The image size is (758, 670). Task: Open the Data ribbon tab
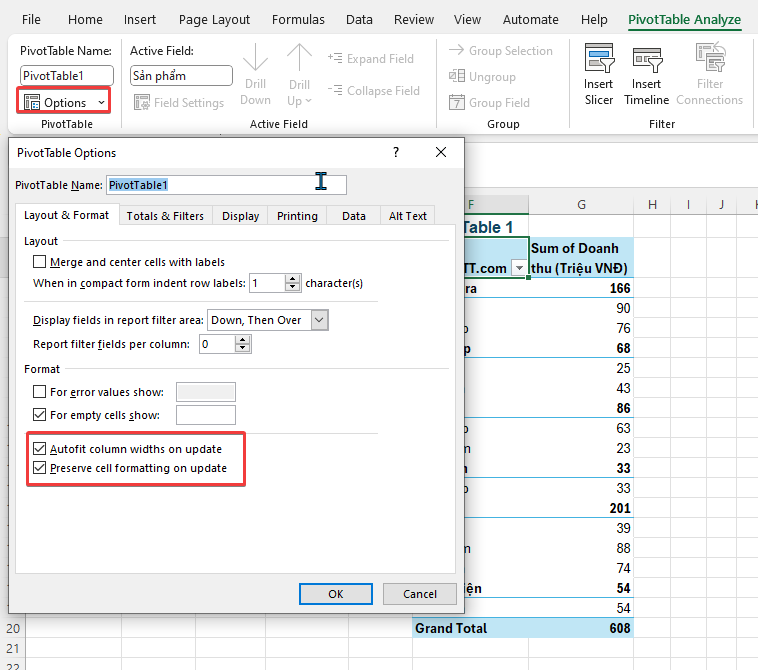pyautogui.click(x=359, y=20)
